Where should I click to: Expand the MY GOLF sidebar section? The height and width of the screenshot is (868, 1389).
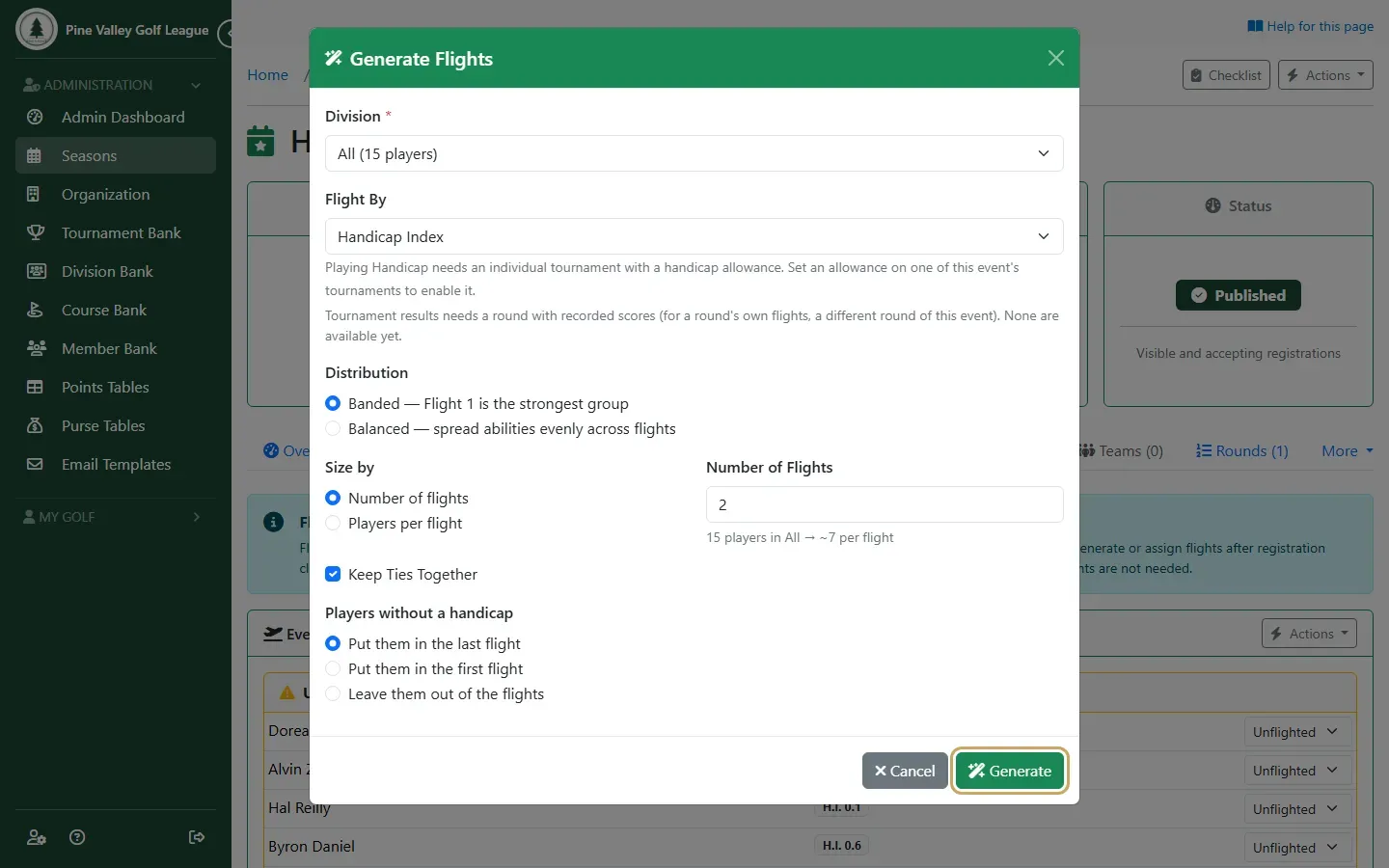(114, 517)
